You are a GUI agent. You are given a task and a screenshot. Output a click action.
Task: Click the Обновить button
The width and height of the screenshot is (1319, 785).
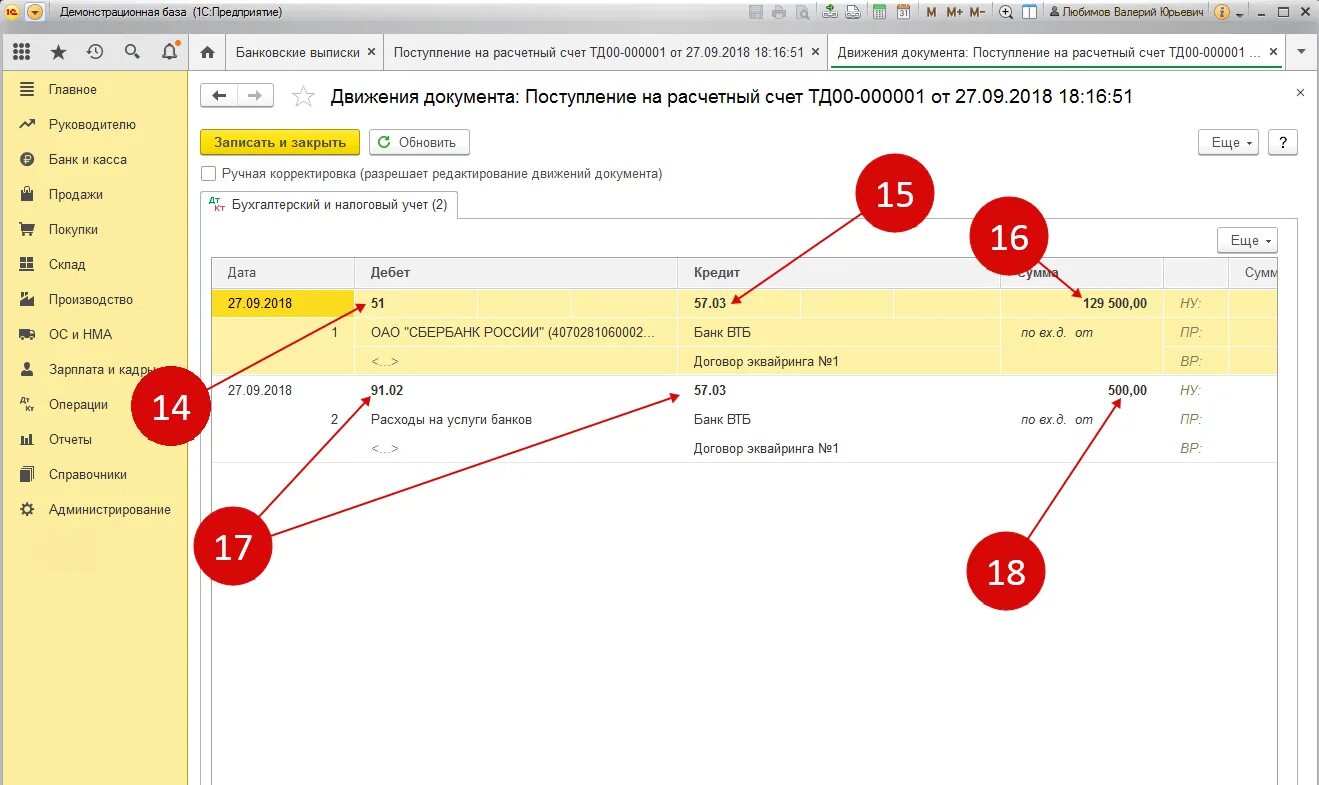(419, 142)
